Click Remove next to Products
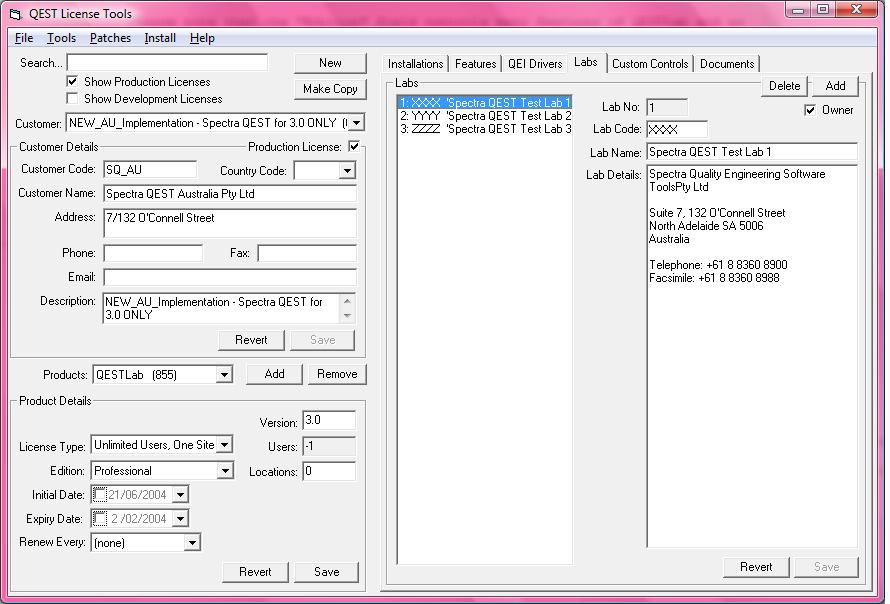 coord(337,374)
